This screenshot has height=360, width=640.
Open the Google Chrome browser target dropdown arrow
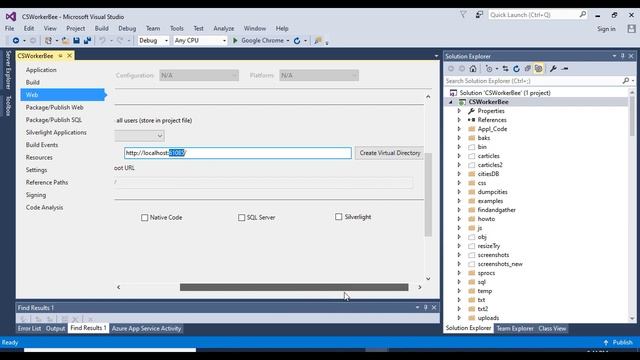coord(288,40)
